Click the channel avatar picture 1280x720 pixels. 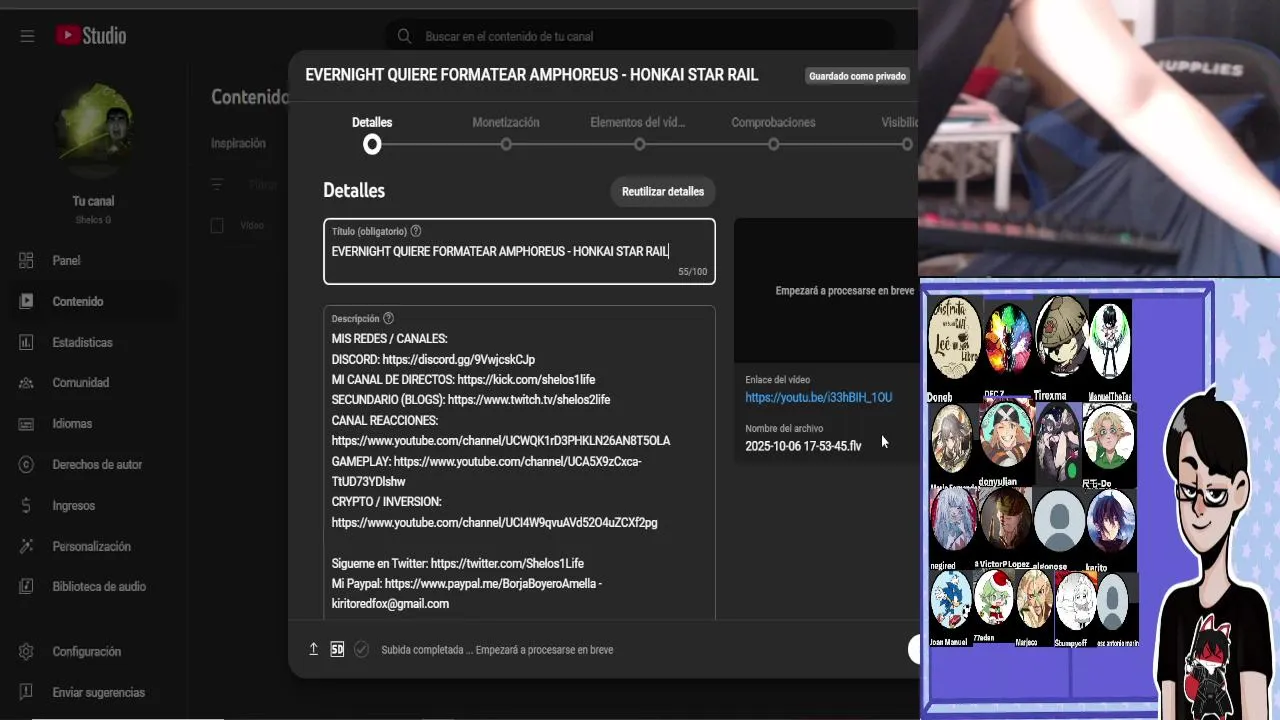tap(93, 130)
